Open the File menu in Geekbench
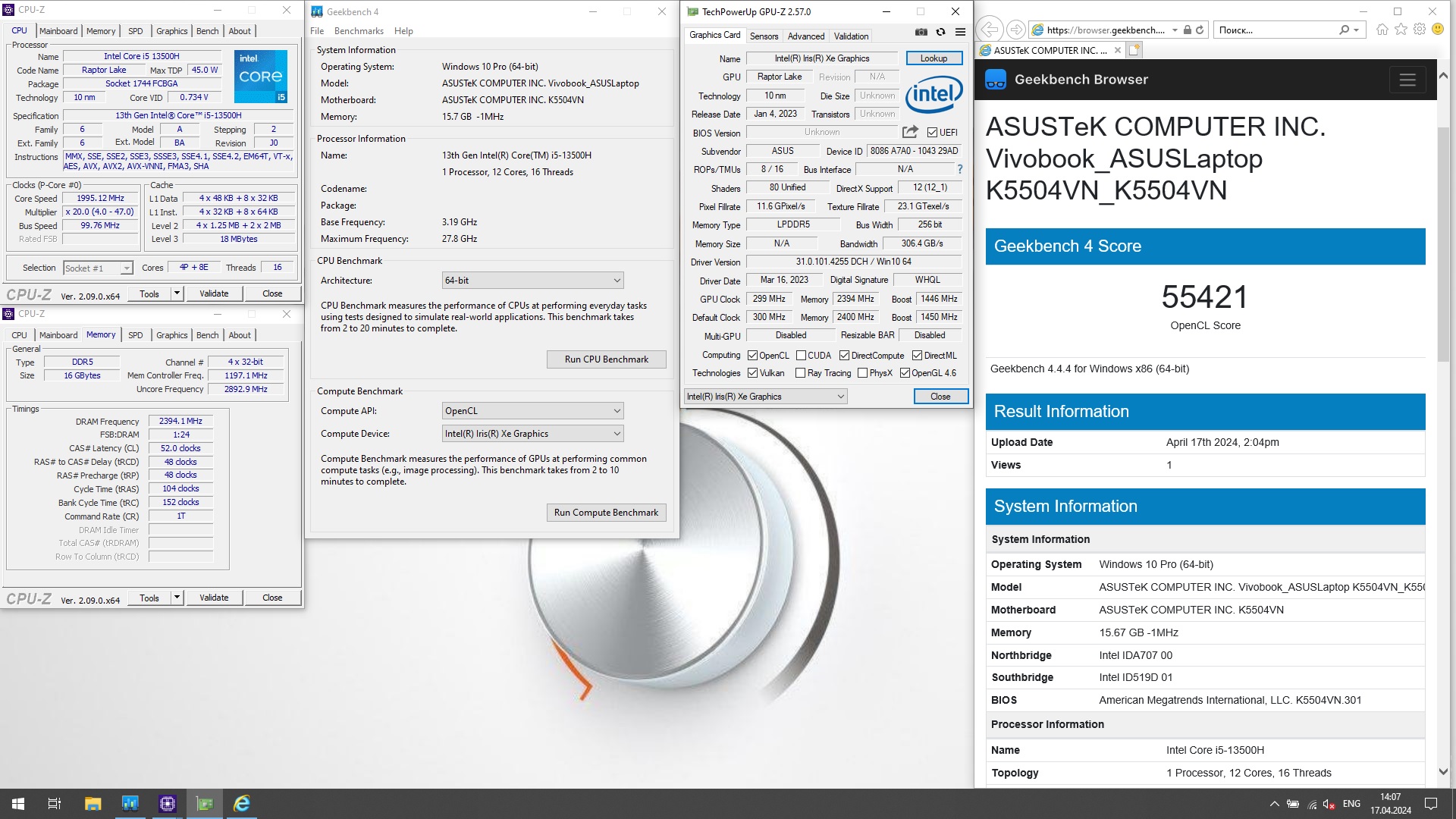Image resolution: width=1456 pixels, height=819 pixels. (x=317, y=31)
